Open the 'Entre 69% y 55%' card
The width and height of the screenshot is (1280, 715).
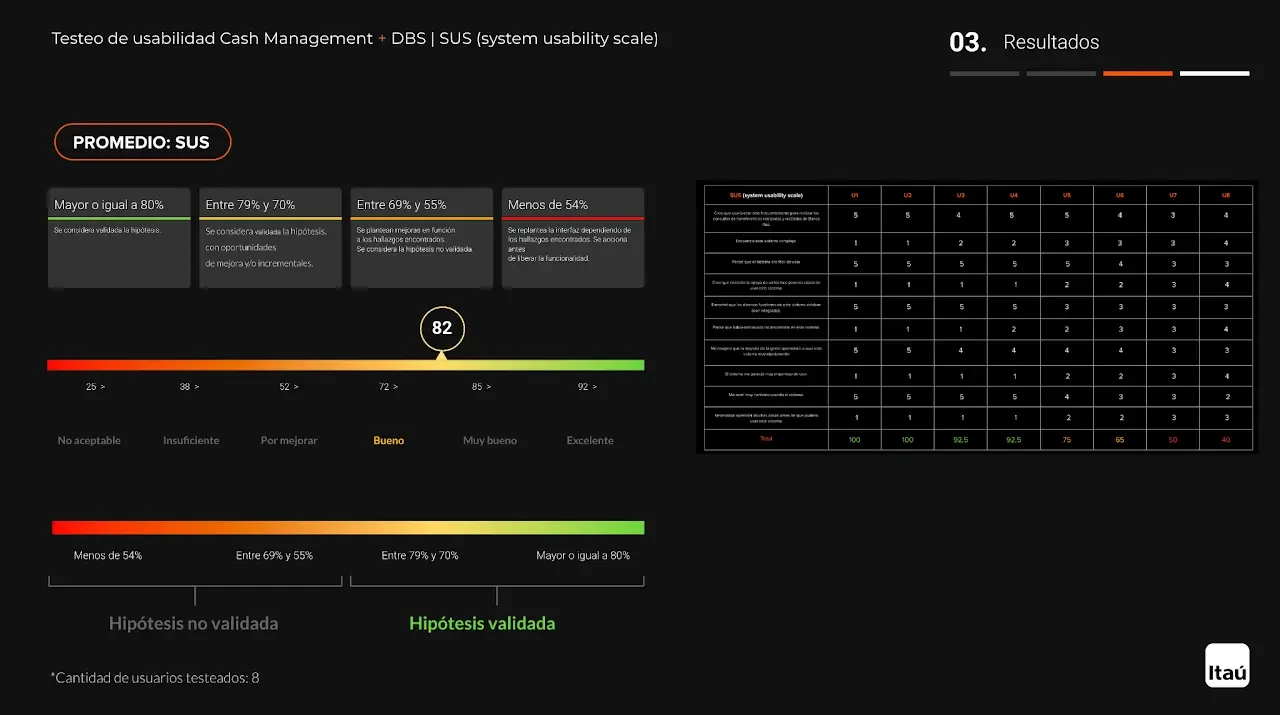(x=421, y=238)
